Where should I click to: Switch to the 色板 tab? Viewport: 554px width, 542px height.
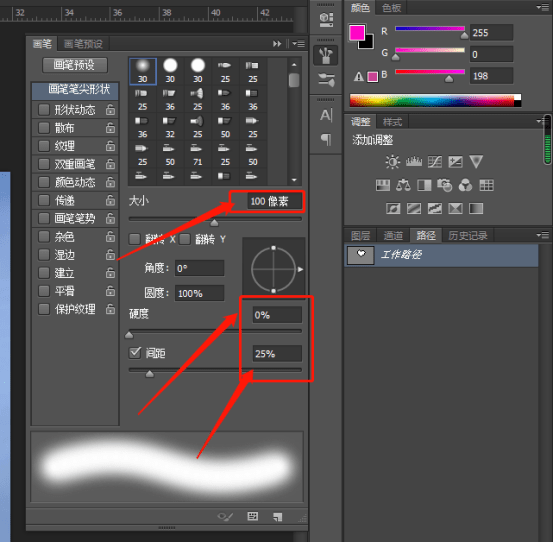391,7
